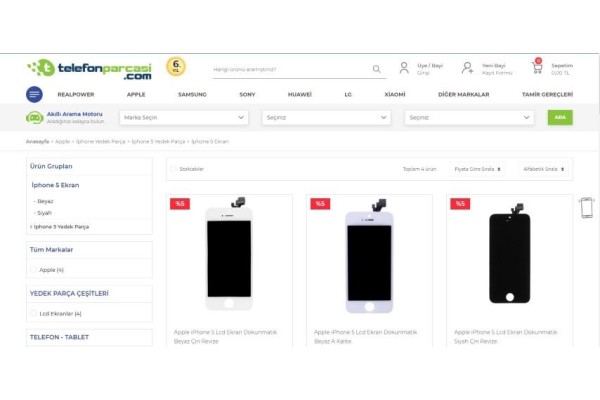Click the Üye / Bayi Girişi text

[x=430, y=69]
